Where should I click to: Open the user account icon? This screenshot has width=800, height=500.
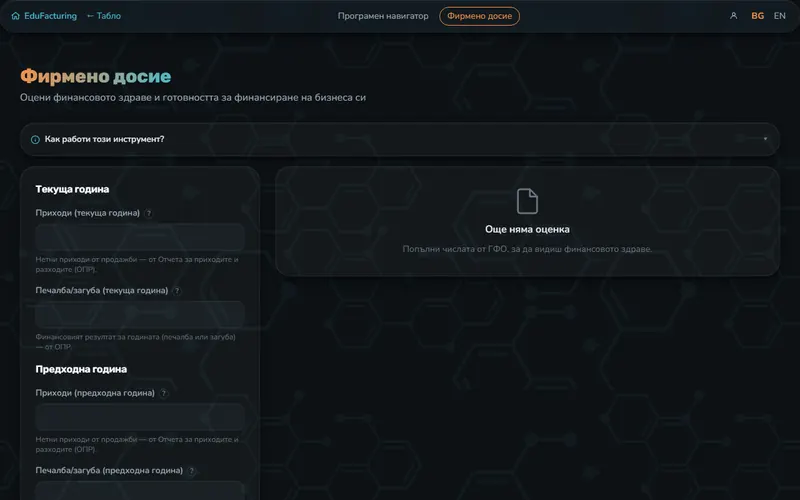(x=733, y=16)
